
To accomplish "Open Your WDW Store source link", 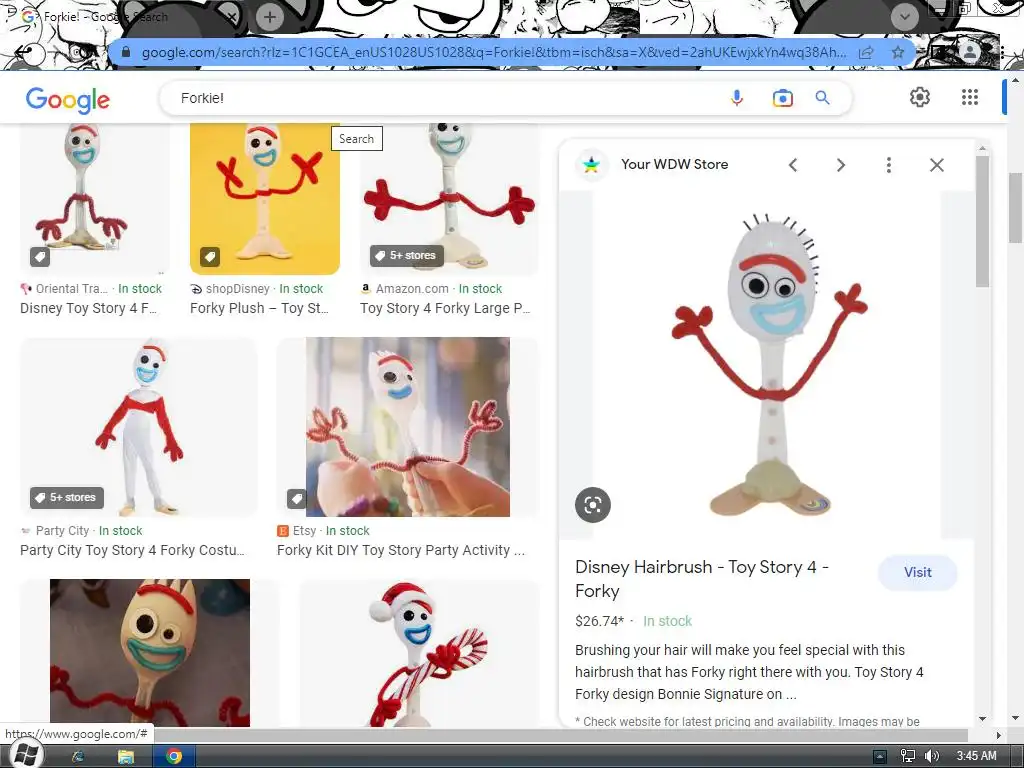I will click(x=674, y=164).
